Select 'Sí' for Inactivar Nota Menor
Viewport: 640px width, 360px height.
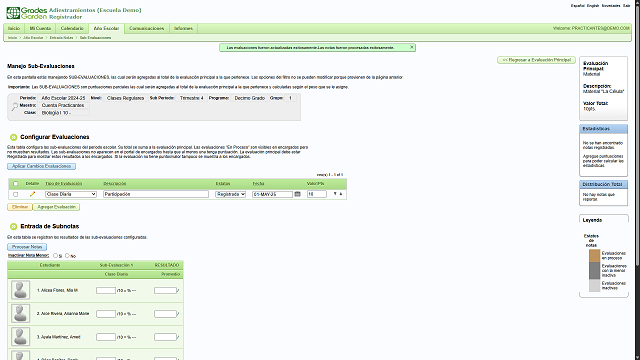[56, 256]
